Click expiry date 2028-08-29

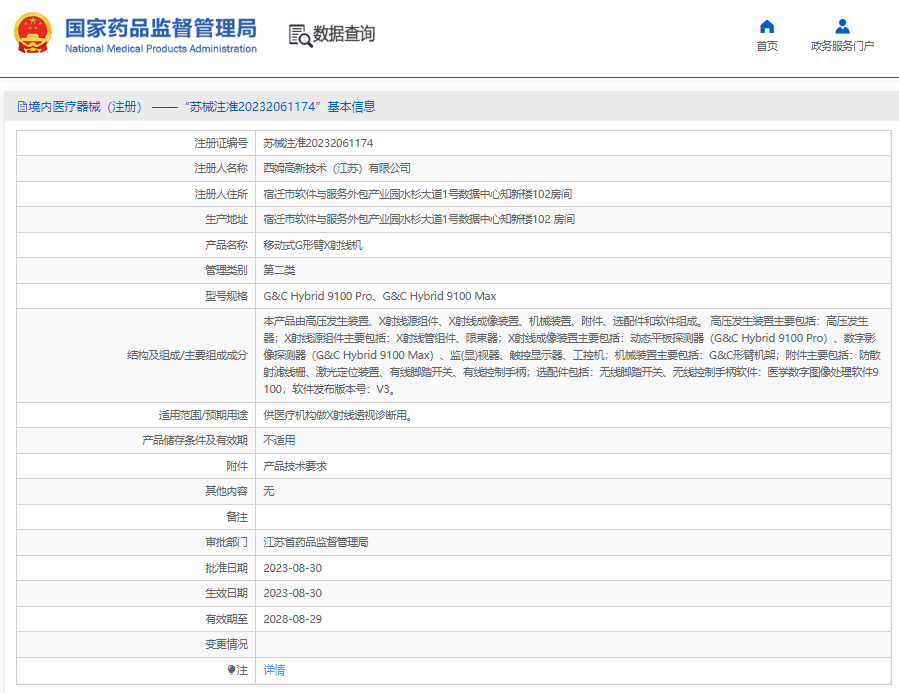click(292, 619)
